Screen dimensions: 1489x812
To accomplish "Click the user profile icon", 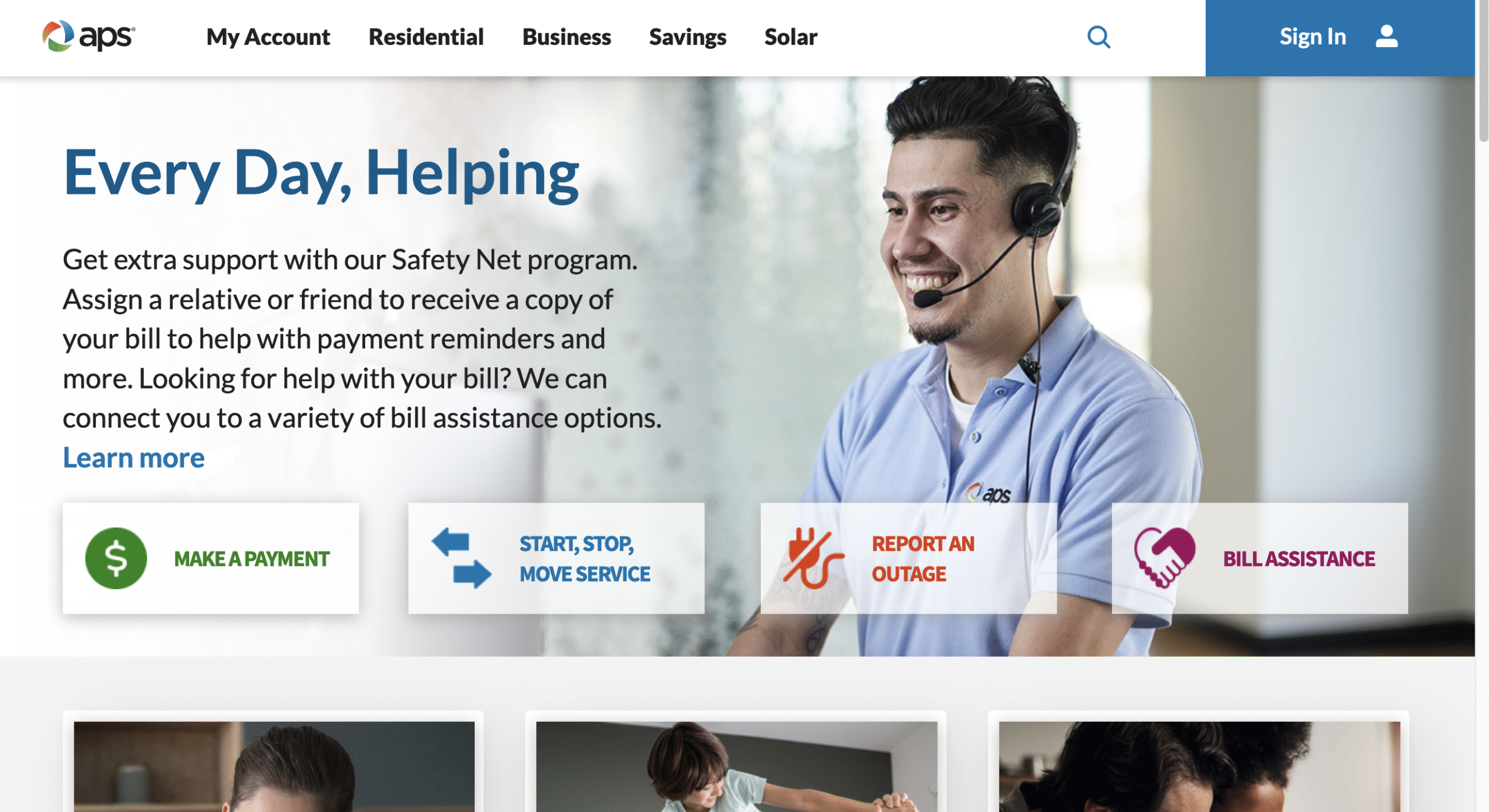I will (x=1386, y=37).
